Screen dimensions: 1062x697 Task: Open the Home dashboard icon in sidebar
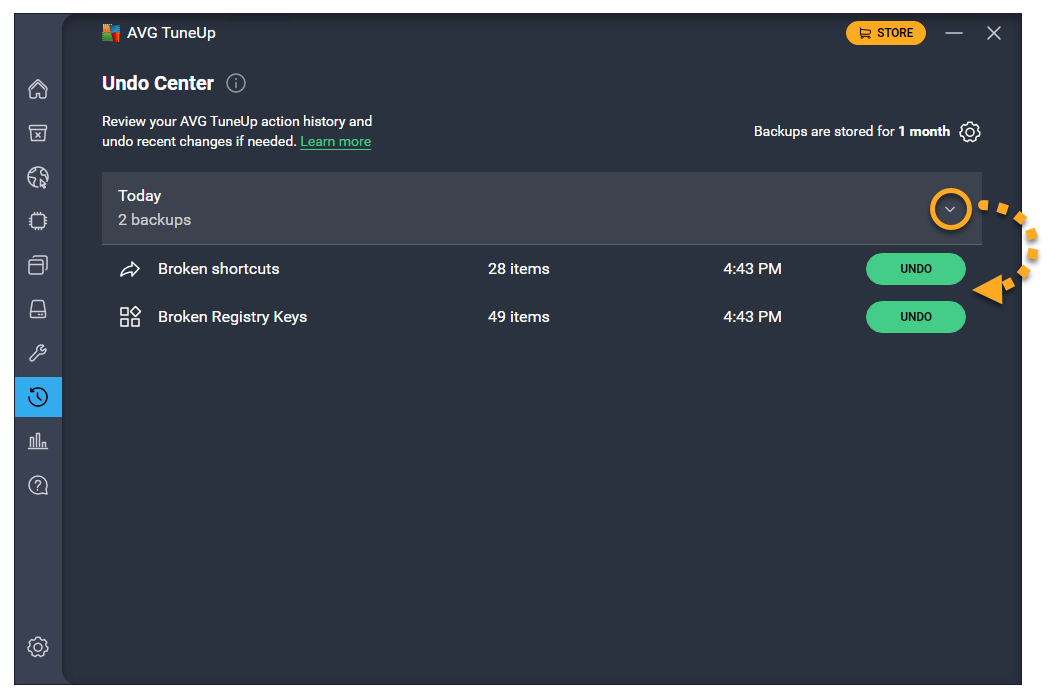(x=38, y=90)
